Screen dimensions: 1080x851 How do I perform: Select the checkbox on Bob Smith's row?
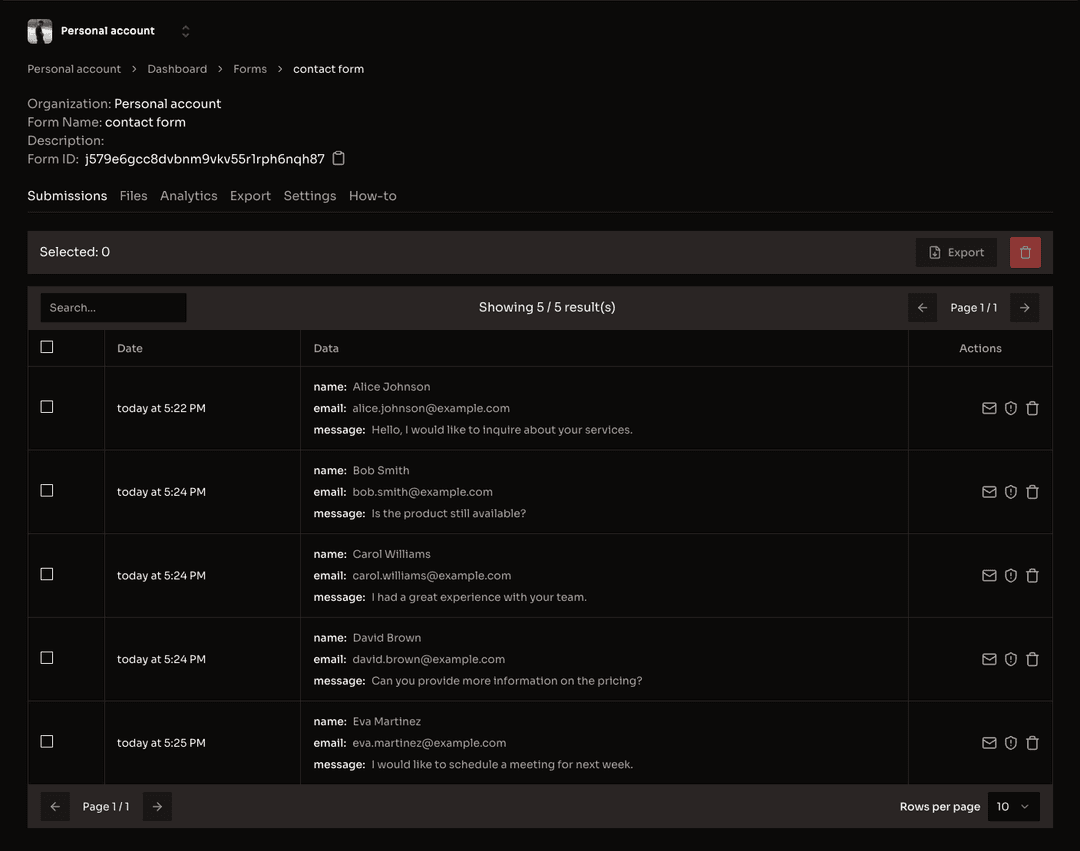click(x=46, y=490)
